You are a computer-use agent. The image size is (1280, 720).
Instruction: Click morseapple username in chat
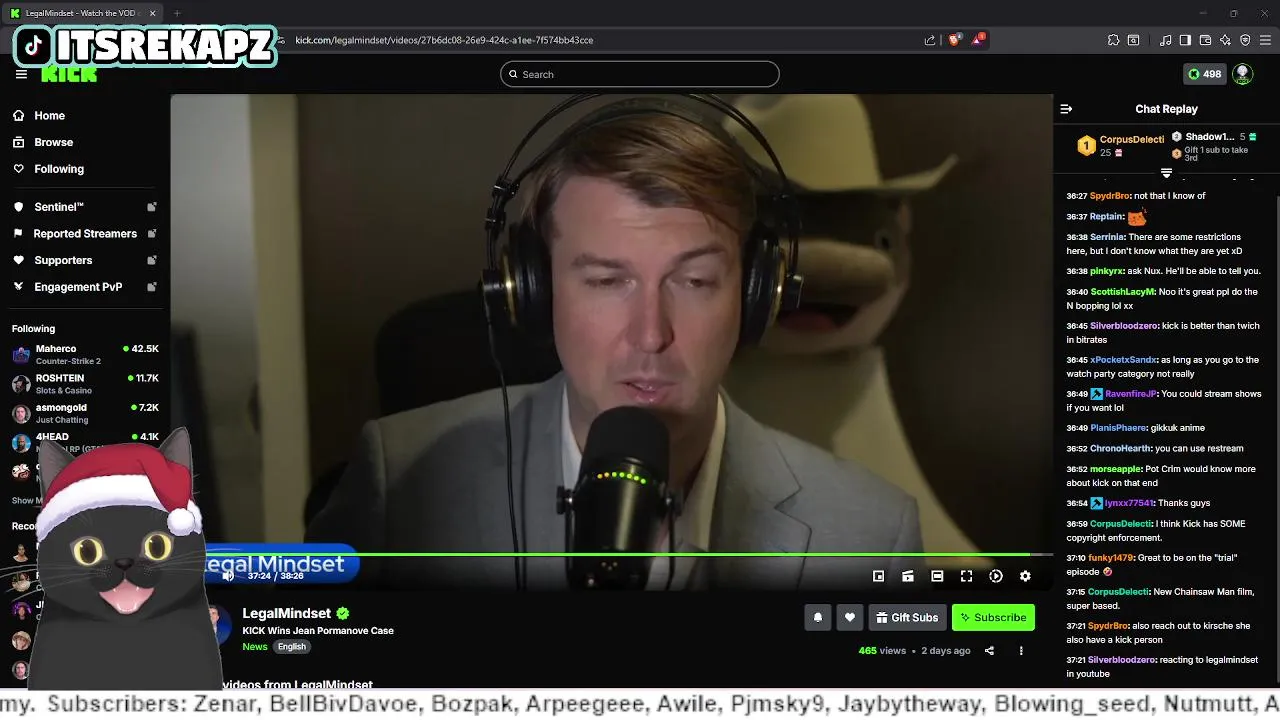coord(1116,469)
